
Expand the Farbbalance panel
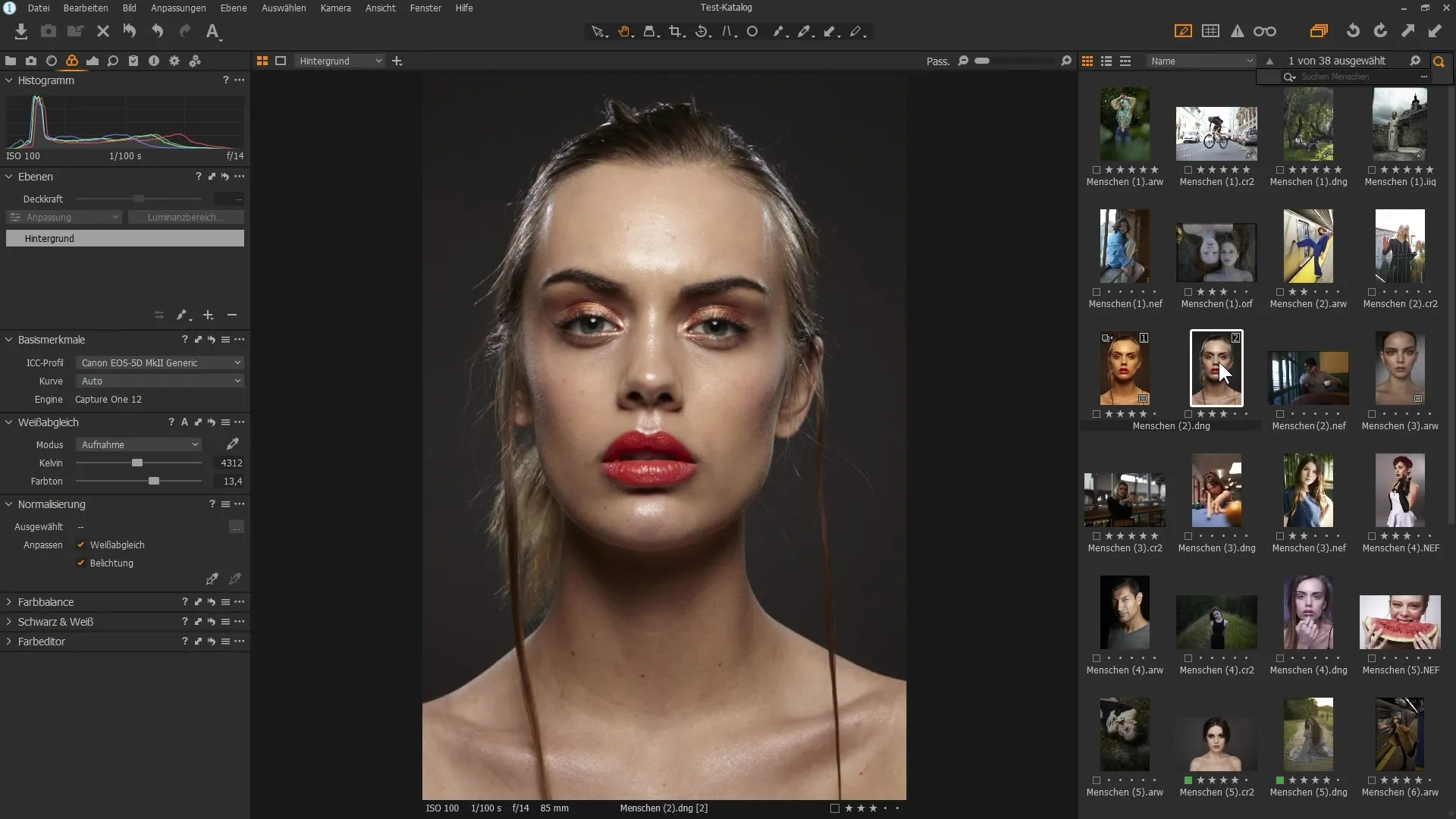click(x=8, y=602)
